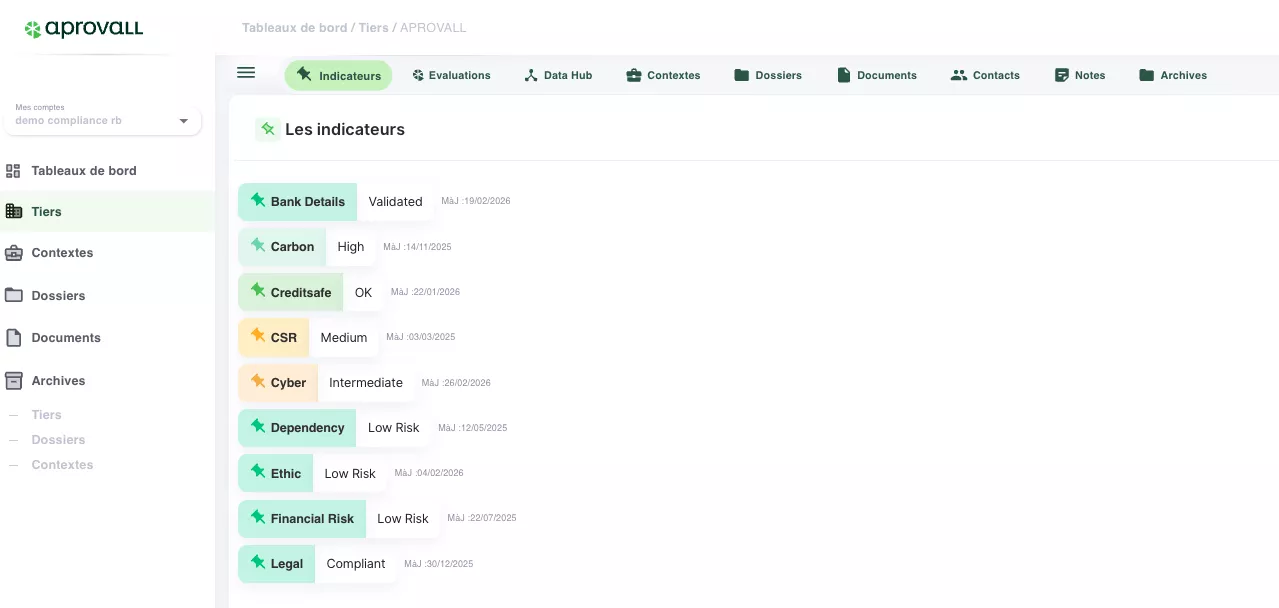Click the Tableaux de bord sidebar icon
This screenshot has width=1279, height=608.
[x=13, y=171]
